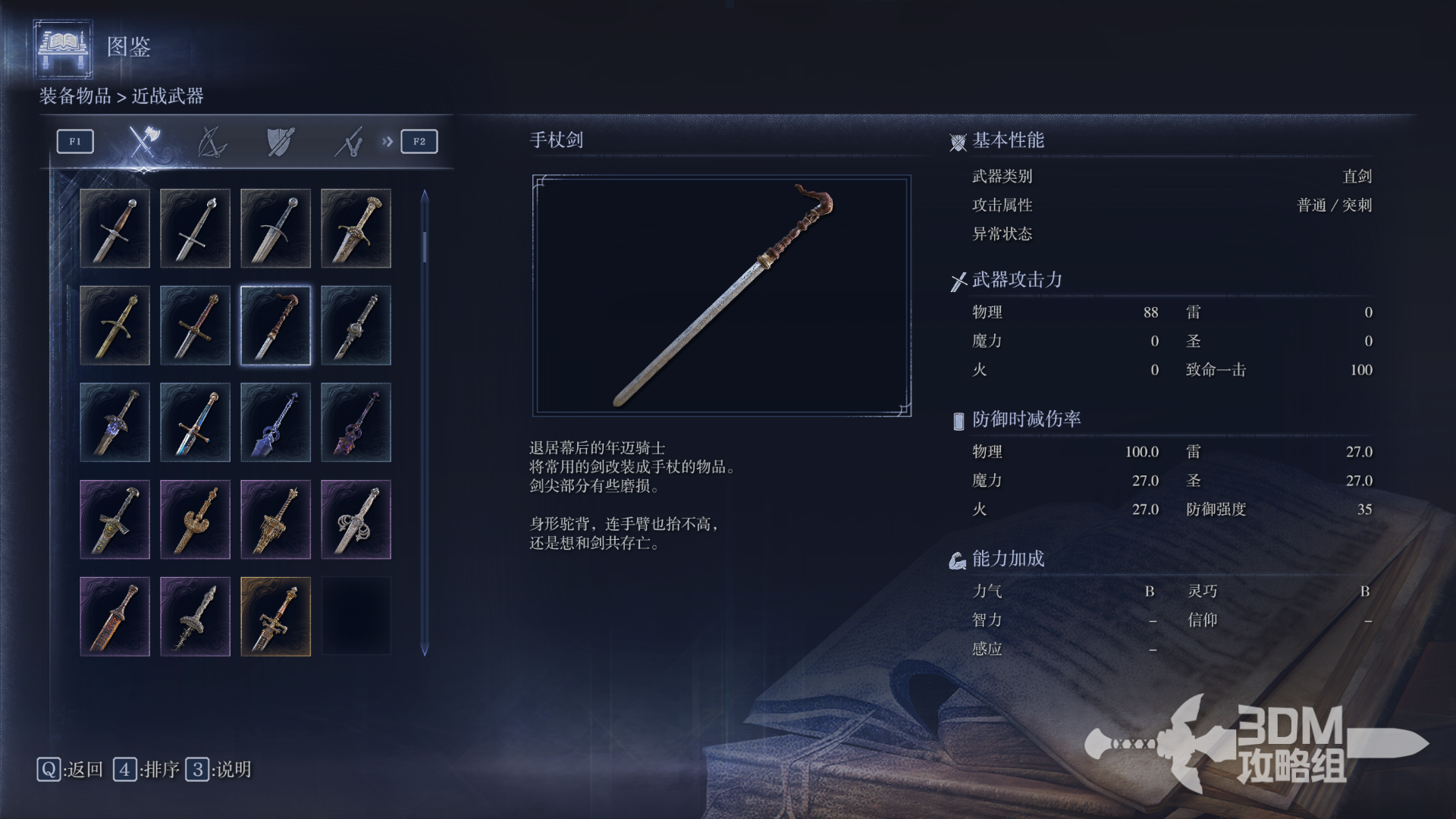
Task: Choose the golden-hilted sword in first row
Action: click(356, 228)
